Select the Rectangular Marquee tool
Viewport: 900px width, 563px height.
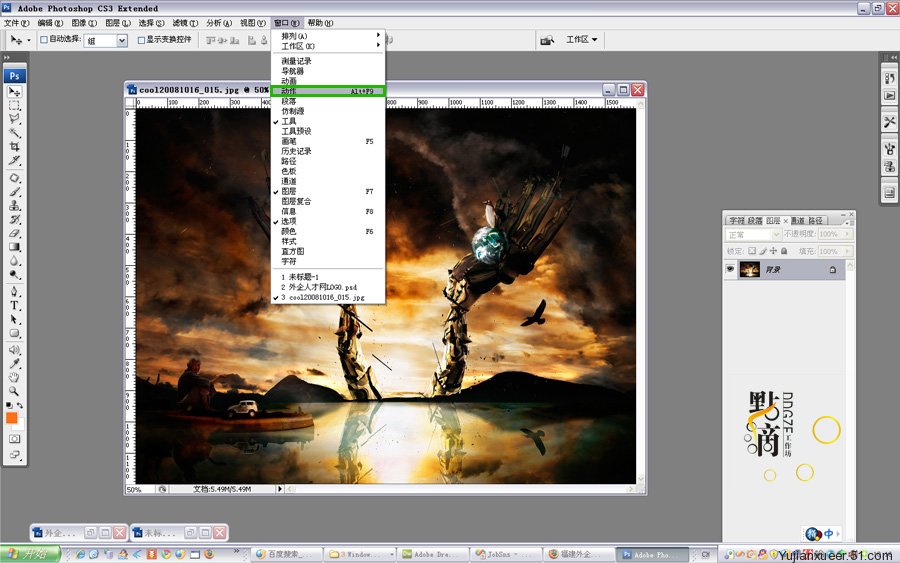tap(14, 106)
